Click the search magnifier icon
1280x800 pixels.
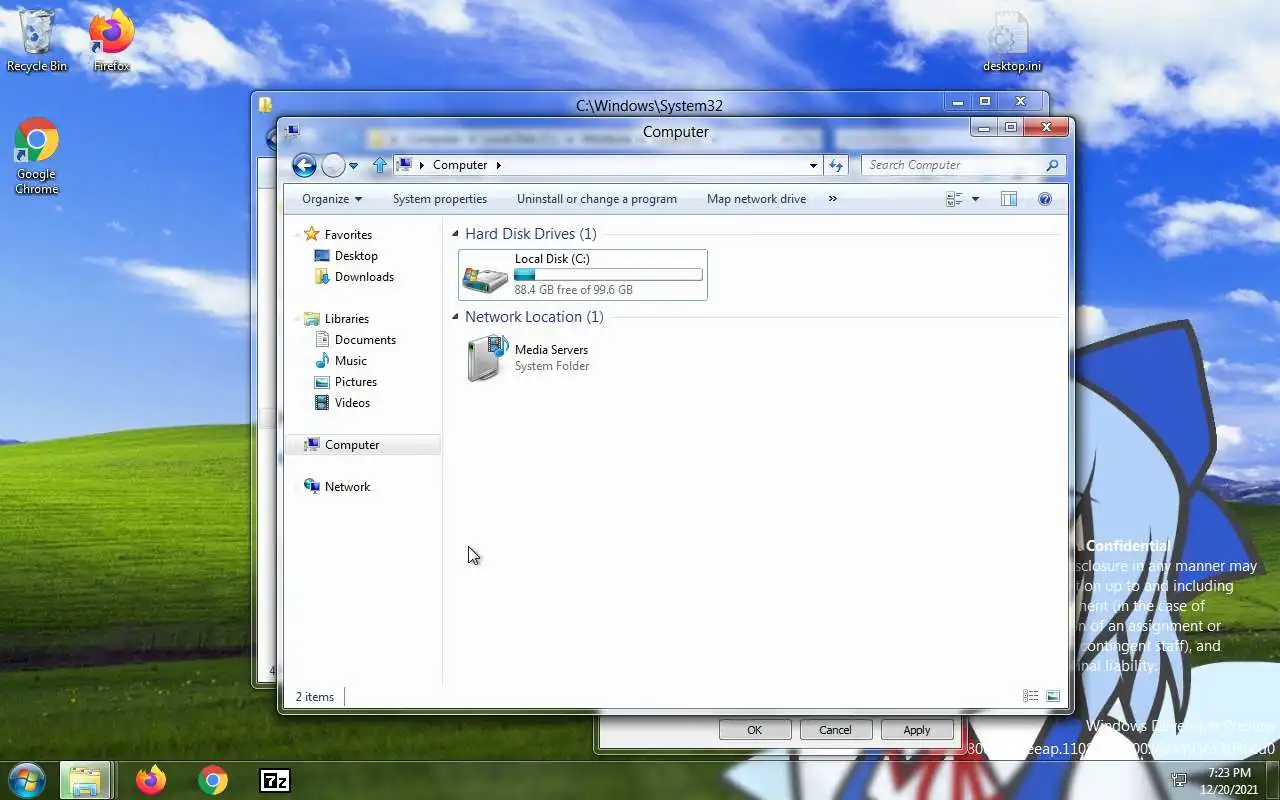[x=1052, y=165]
